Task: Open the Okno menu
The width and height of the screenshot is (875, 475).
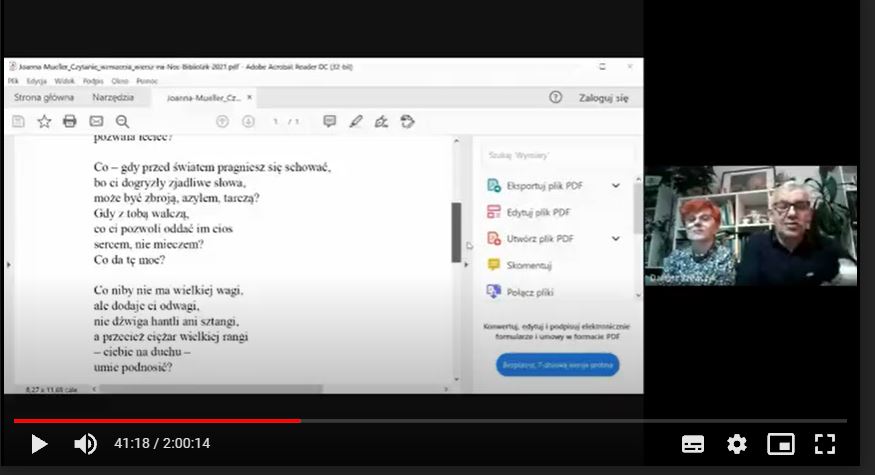Action: [120, 81]
